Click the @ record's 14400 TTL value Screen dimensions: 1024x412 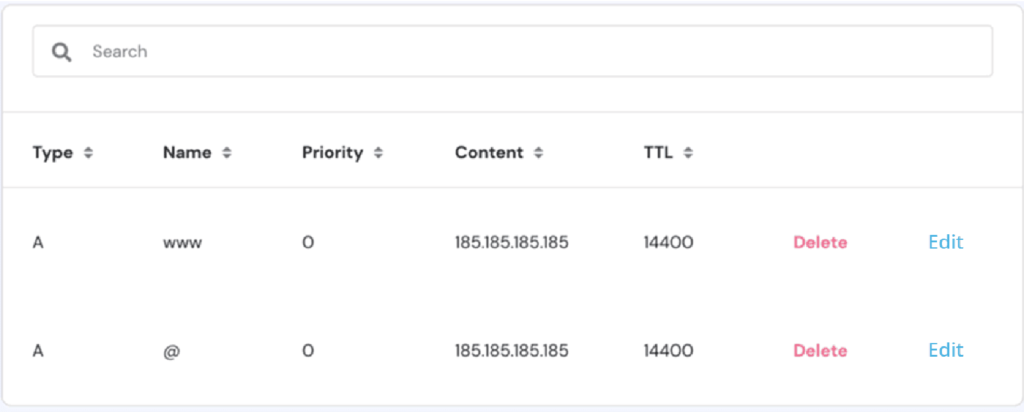click(x=668, y=351)
